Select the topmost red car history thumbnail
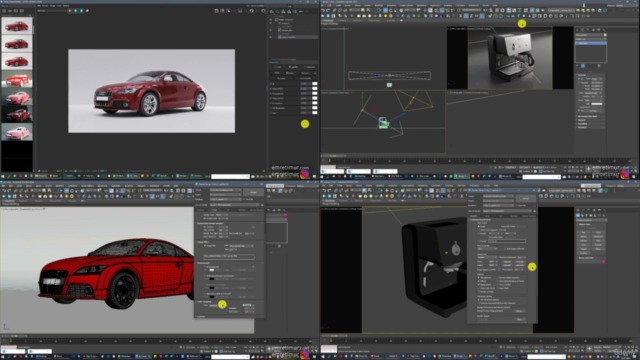Viewport: 640px width, 360px height. (x=17, y=26)
